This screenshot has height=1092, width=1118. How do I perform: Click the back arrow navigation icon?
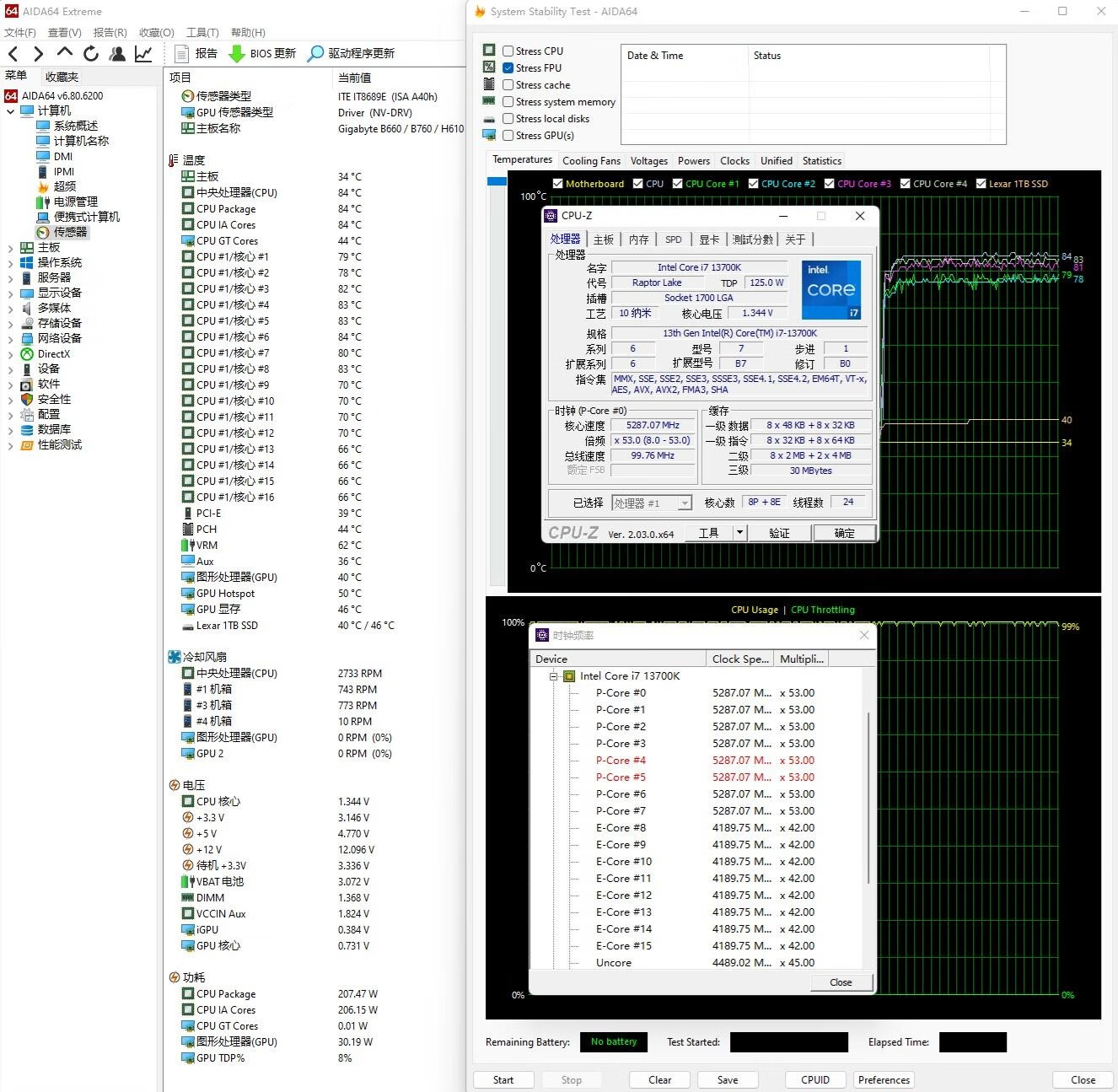pyautogui.click(x=13, y=53)
